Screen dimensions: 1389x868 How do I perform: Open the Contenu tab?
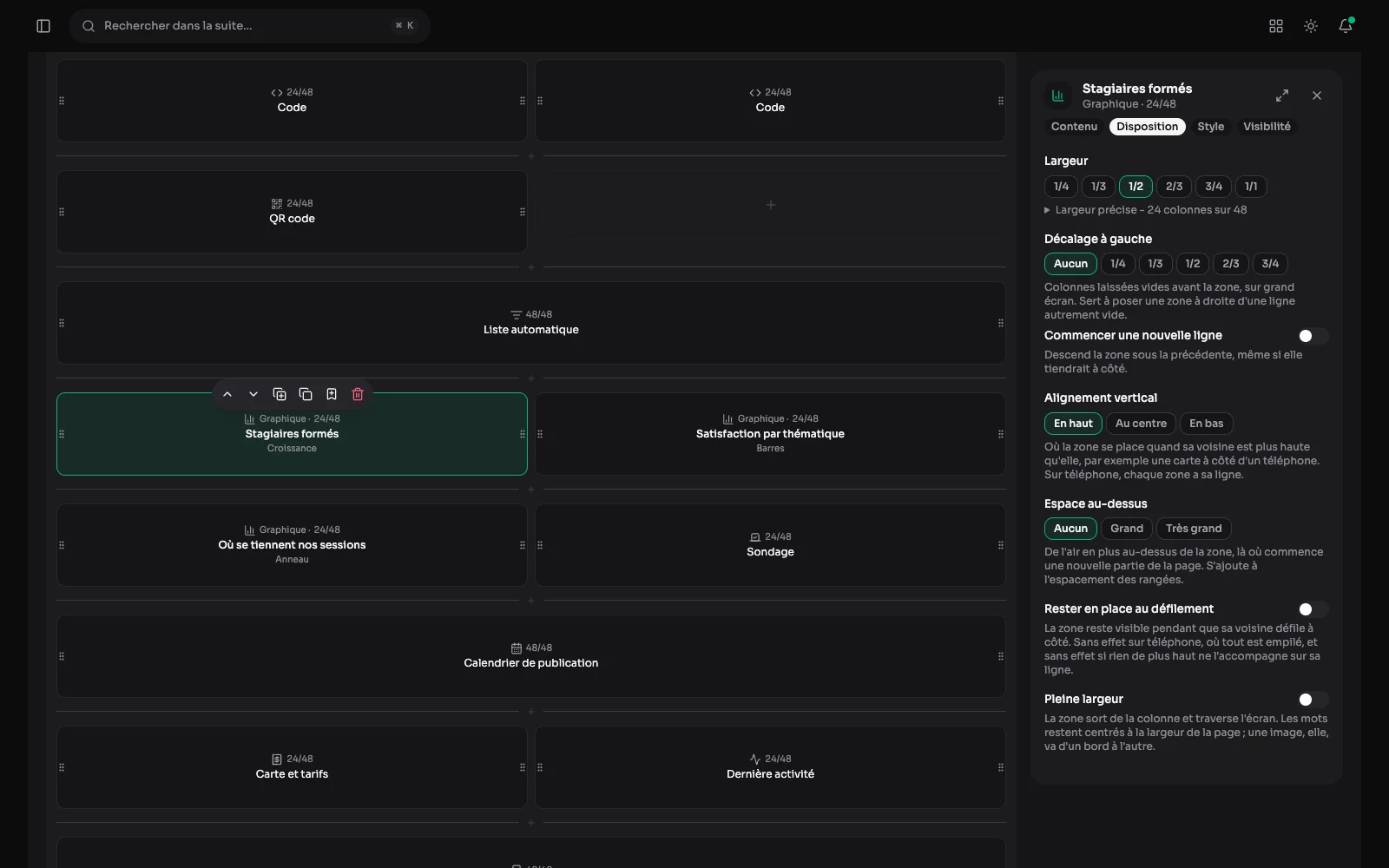[1074, 127]
